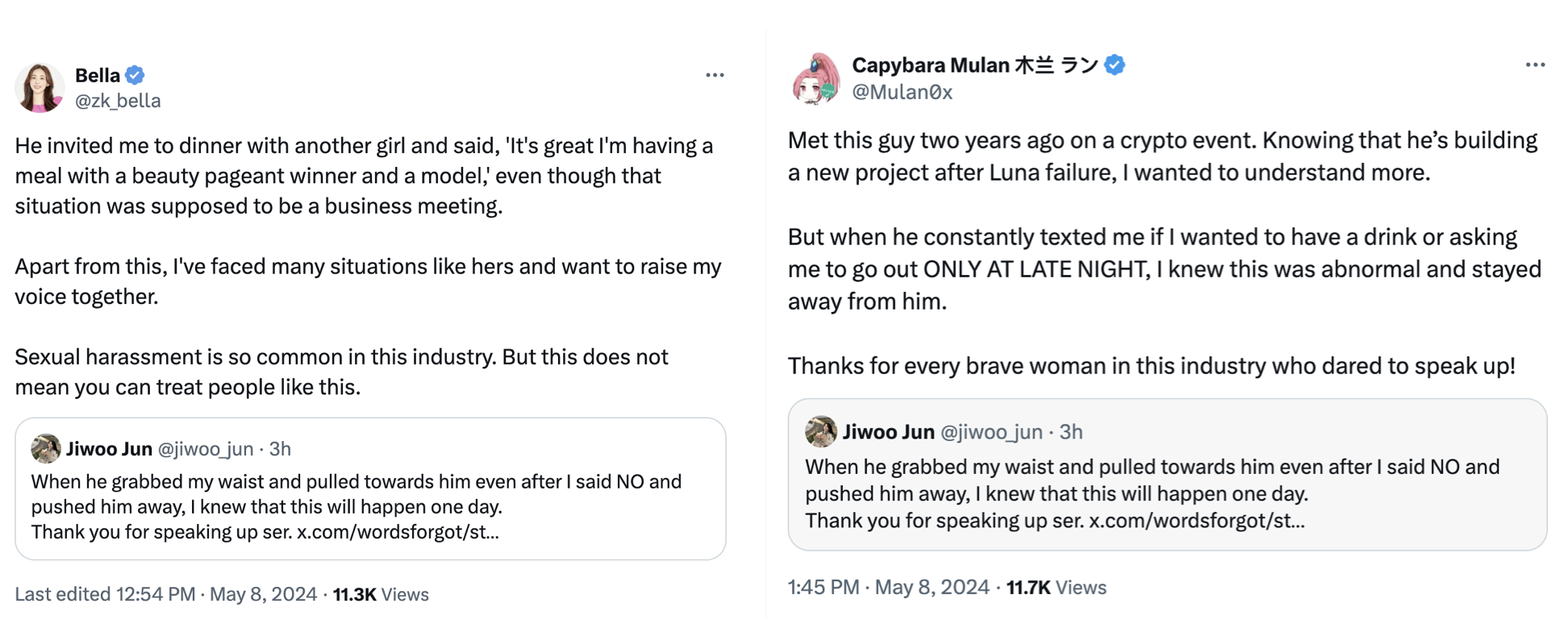
Task: Click the Bella display name
Action: pos(97,75)
